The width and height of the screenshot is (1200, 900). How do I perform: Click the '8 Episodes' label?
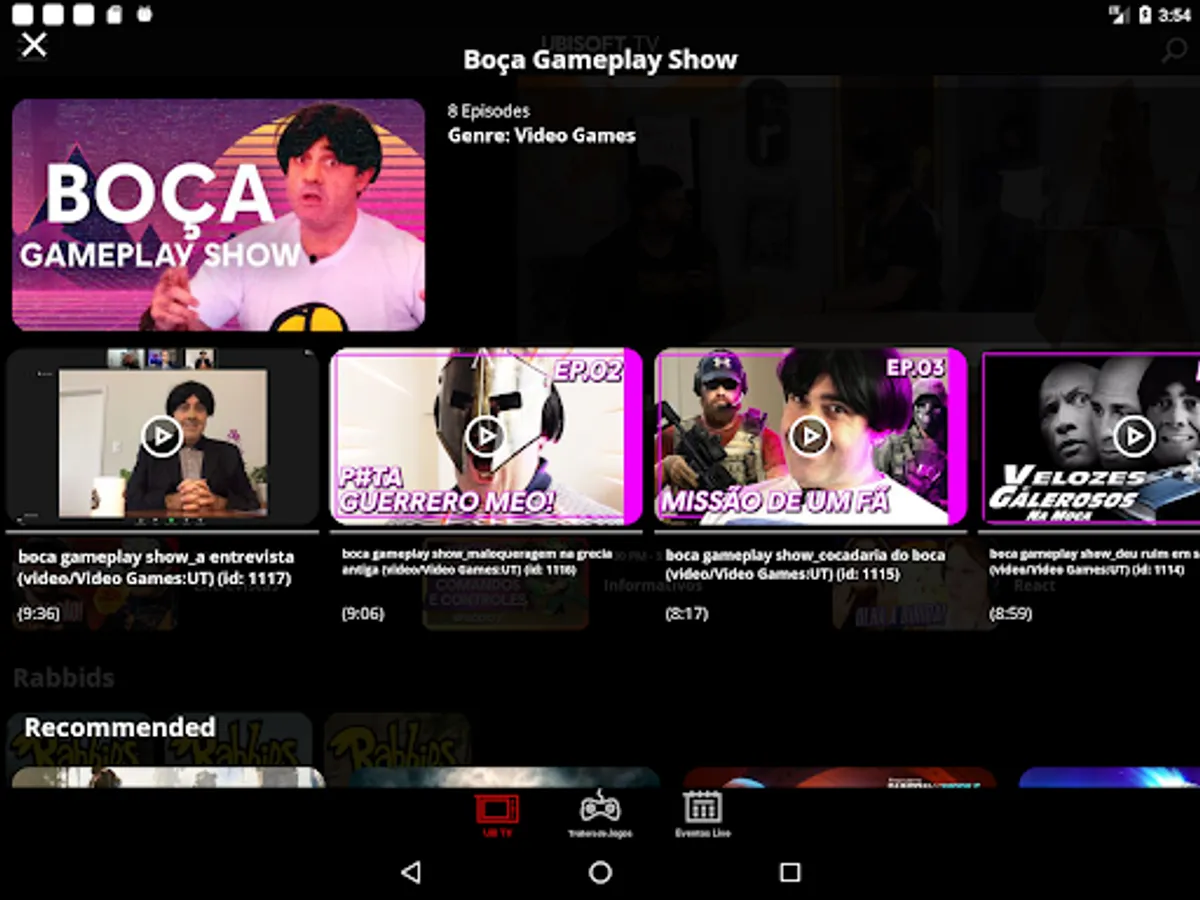coord(489,111)
